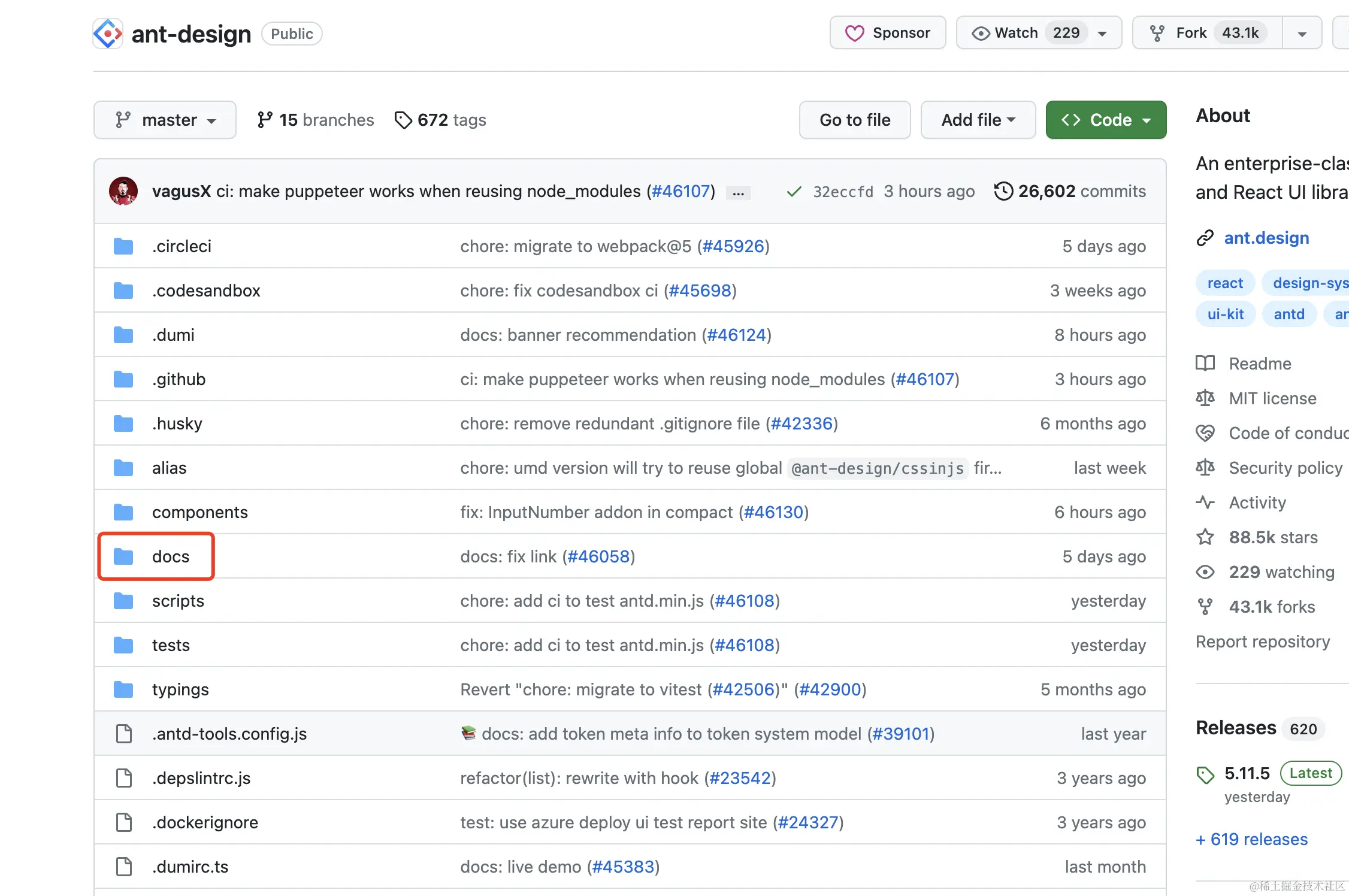
Task: Open commit hash 32eccfd
Action: (843, 192)
